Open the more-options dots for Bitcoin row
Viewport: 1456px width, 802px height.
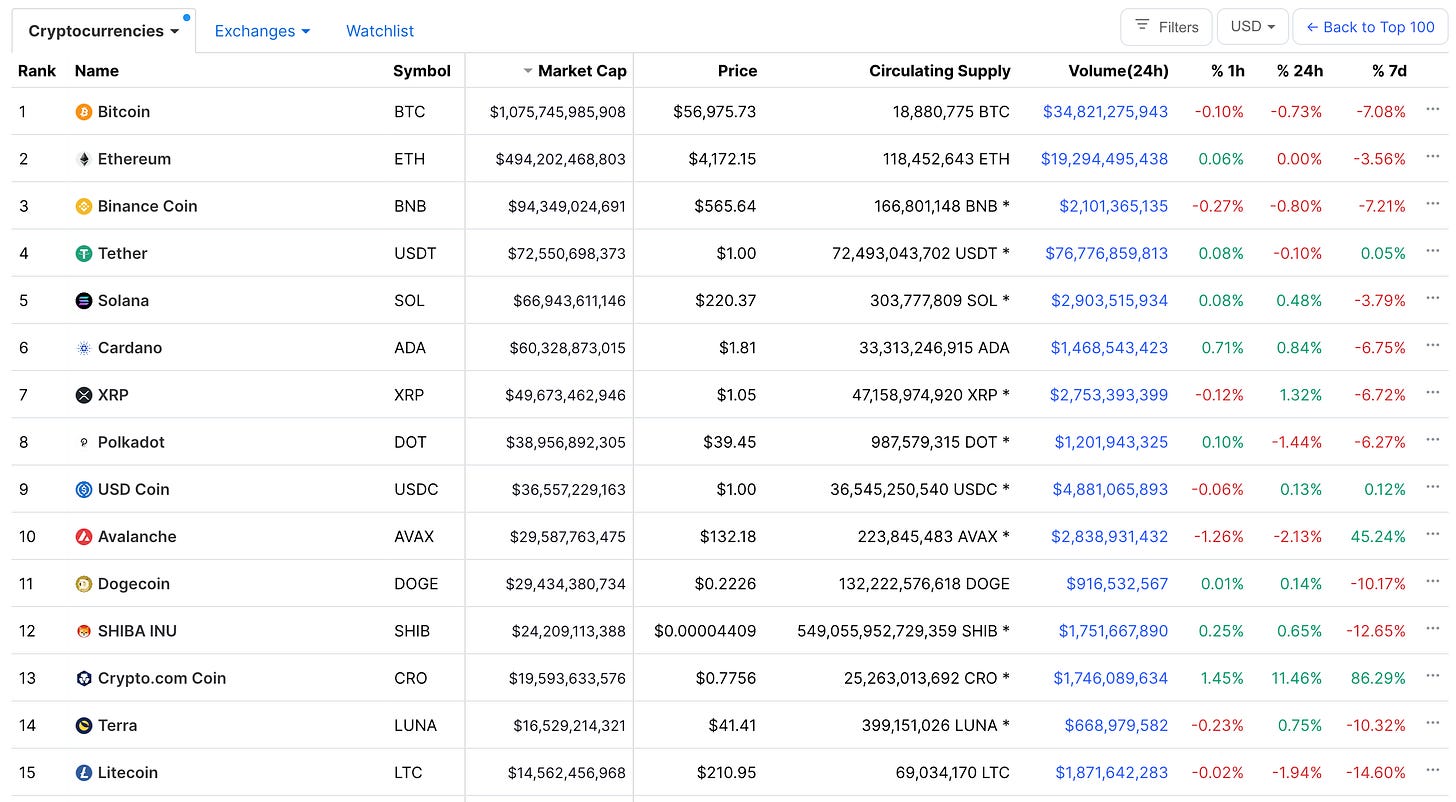coord(1432,109)
